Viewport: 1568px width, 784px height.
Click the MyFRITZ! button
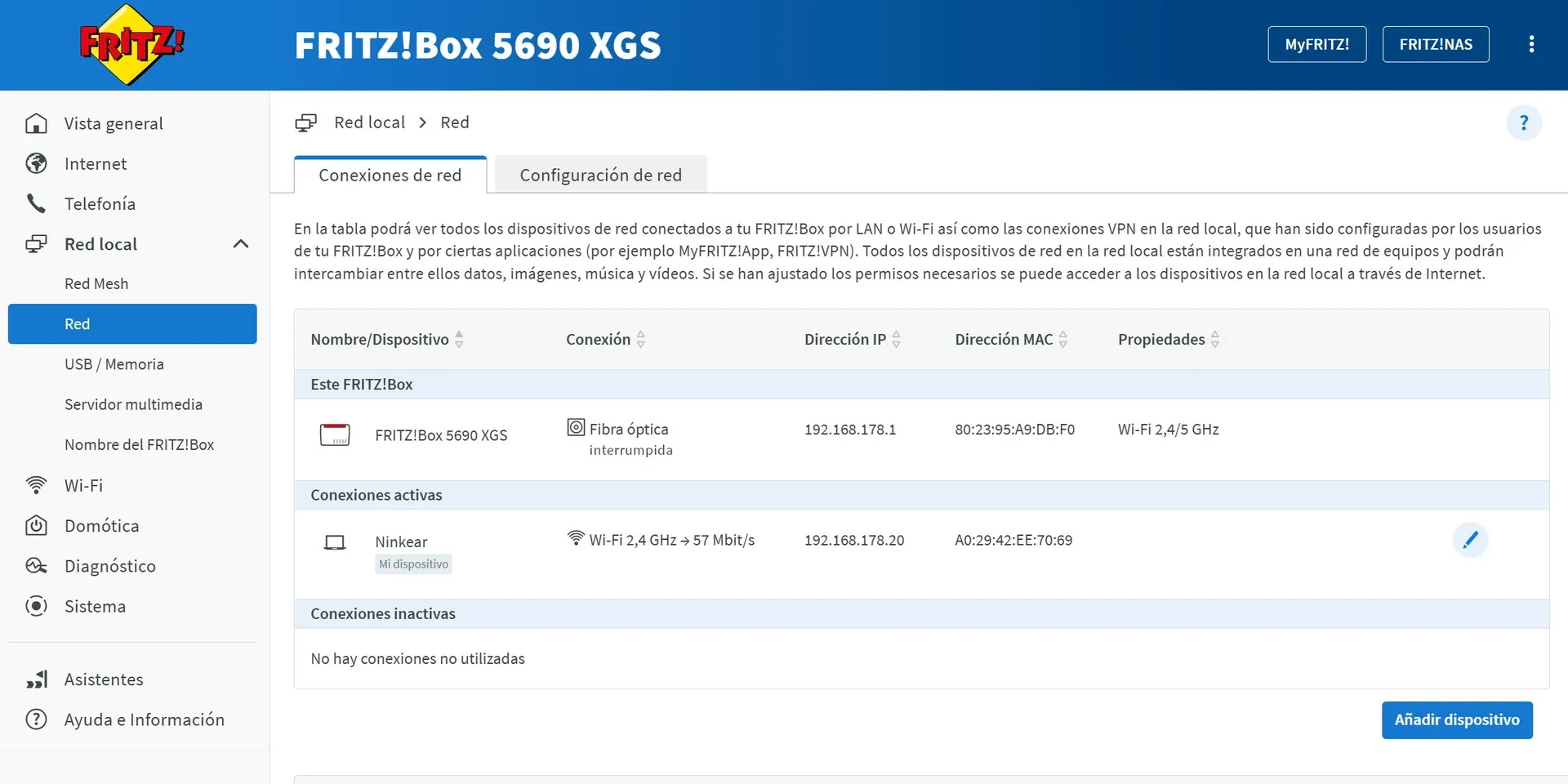(1316, 44)
